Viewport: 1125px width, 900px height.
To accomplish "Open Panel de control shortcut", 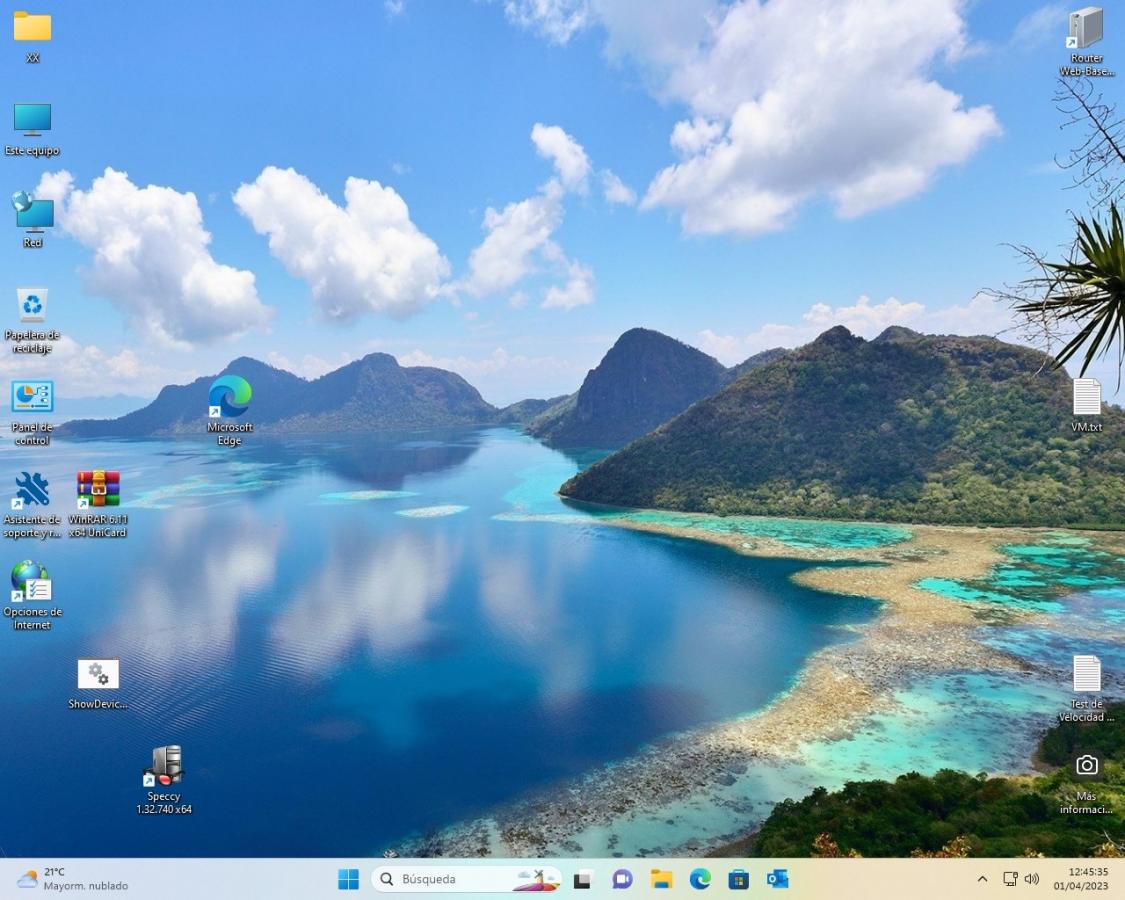I will click(32, 398).
